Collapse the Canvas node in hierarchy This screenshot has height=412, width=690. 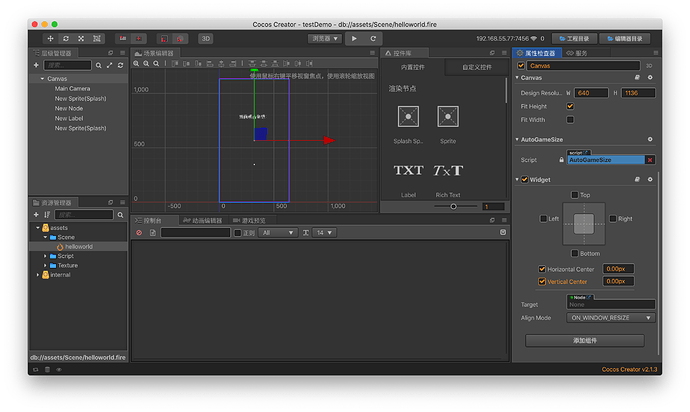(x=42, y=78)
